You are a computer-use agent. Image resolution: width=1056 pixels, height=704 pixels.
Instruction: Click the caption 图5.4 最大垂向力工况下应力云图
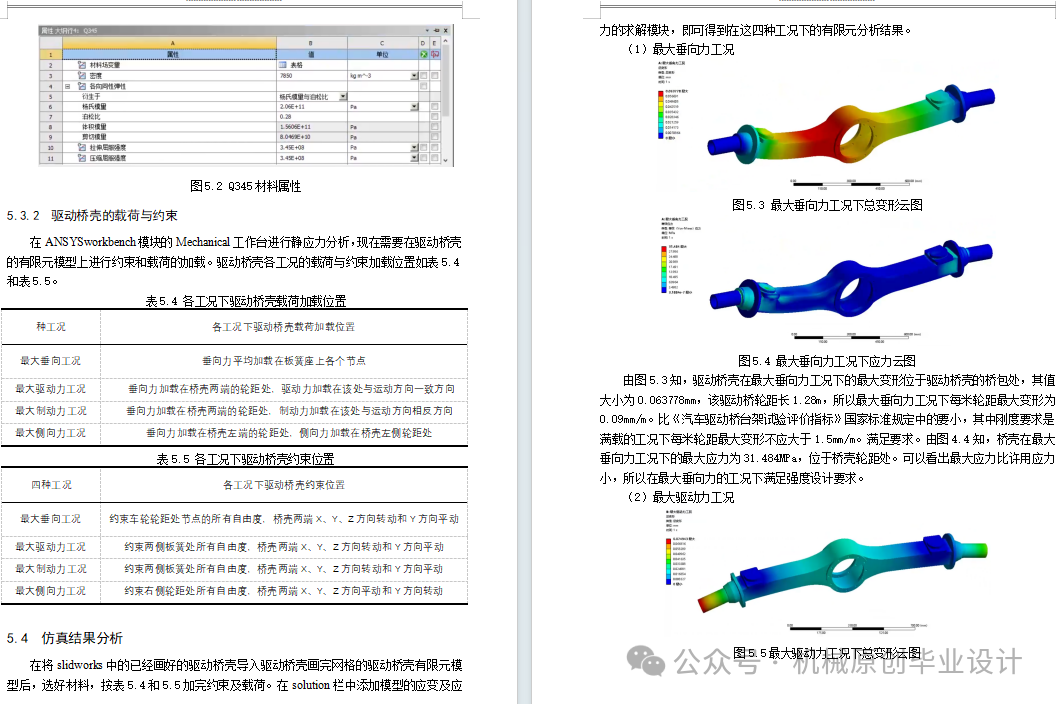click(826, 361)
